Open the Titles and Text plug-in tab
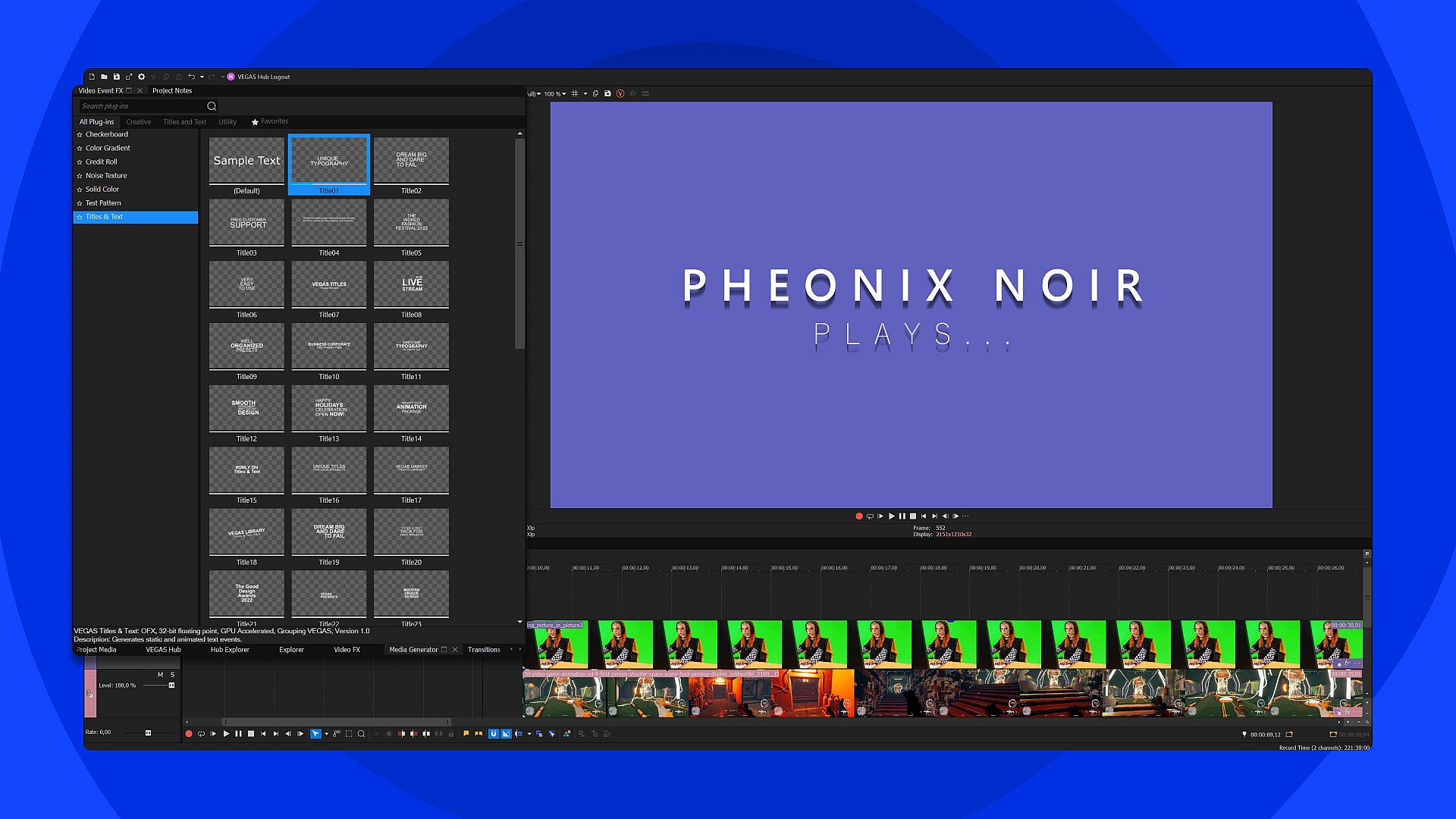Image resolution: width=1456 pixels, height=819 pixels. pos(184,122)
